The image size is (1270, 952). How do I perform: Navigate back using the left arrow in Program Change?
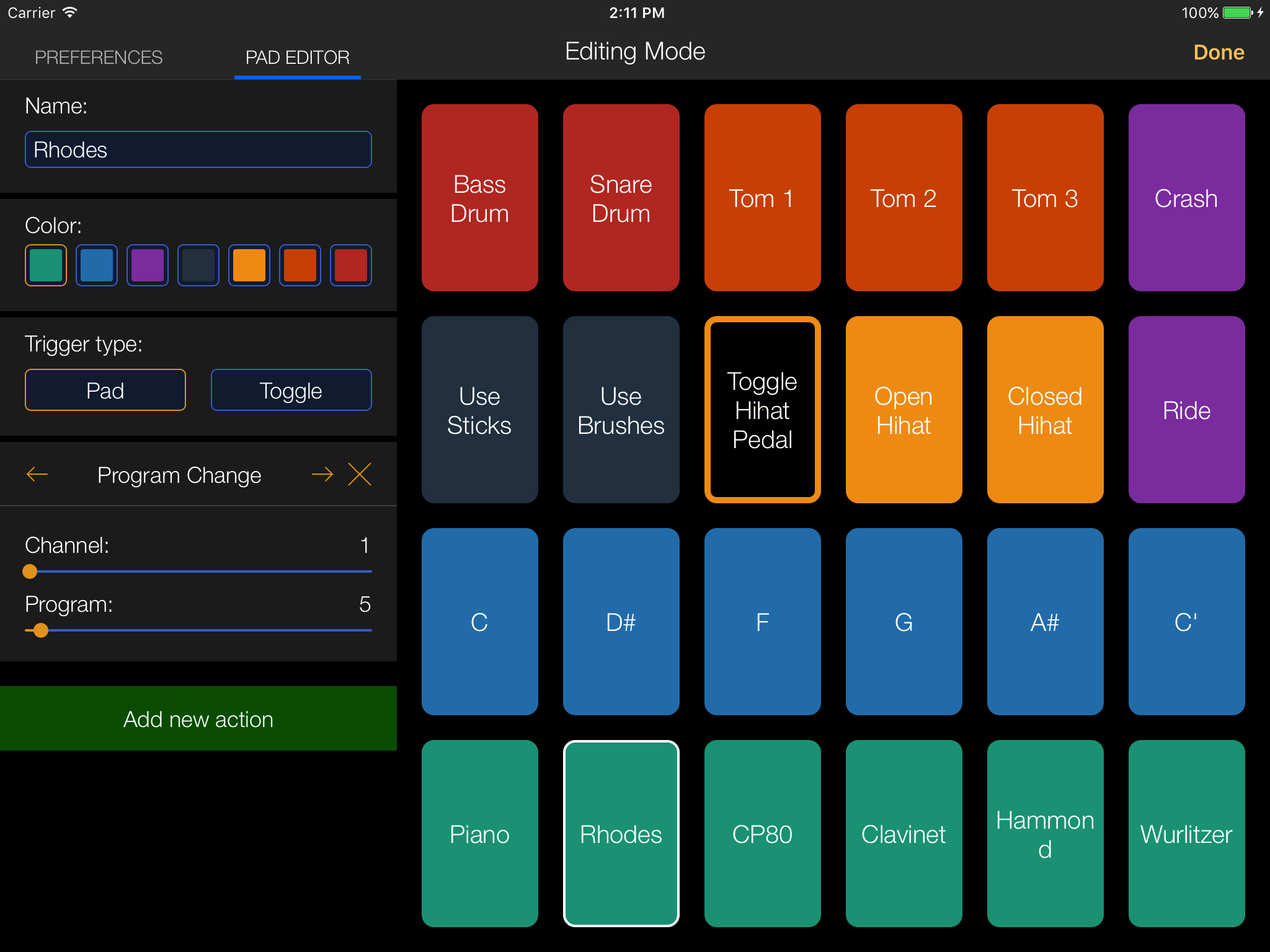[37, 474]
